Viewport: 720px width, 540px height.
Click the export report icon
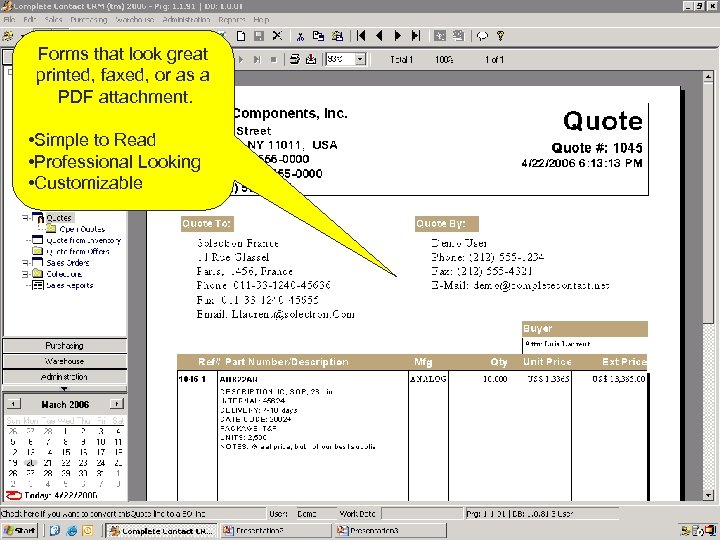pyautogui.click(x=311, y=59)
